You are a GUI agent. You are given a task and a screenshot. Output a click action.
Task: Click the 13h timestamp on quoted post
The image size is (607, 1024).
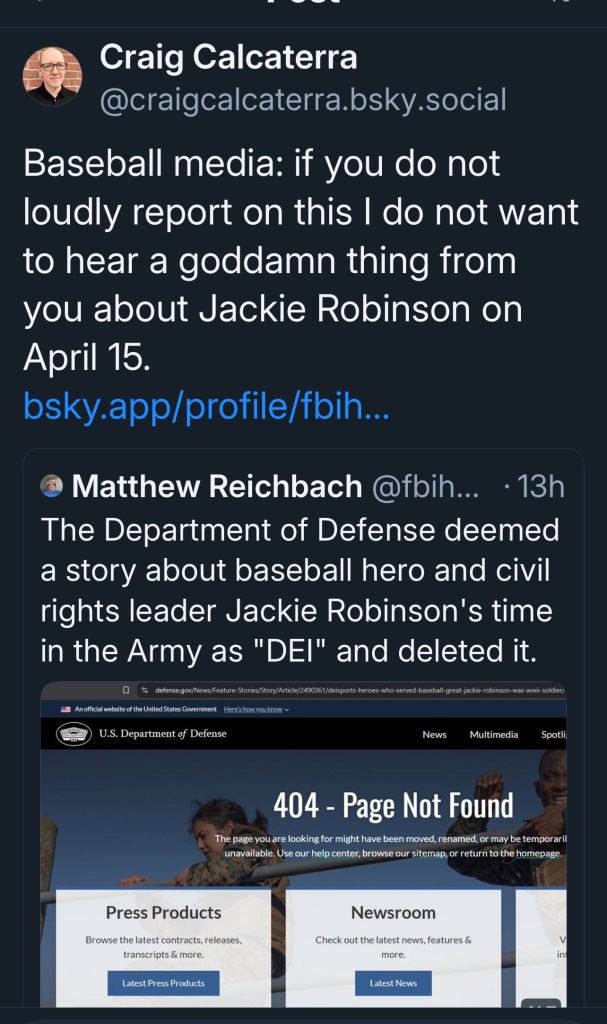(x=536, y=487)
